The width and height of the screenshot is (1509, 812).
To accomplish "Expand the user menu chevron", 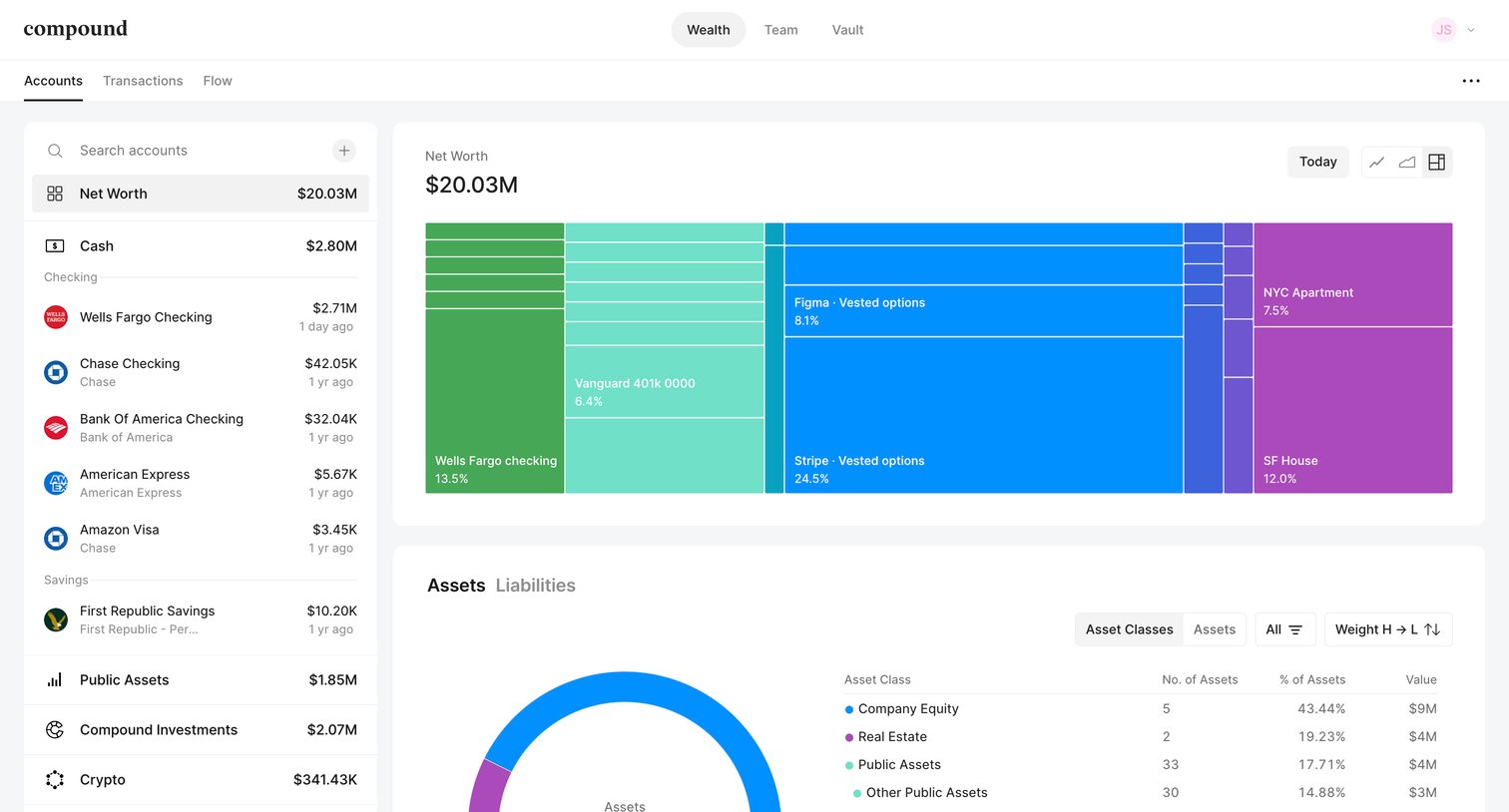I will (x=1470, y=30).
